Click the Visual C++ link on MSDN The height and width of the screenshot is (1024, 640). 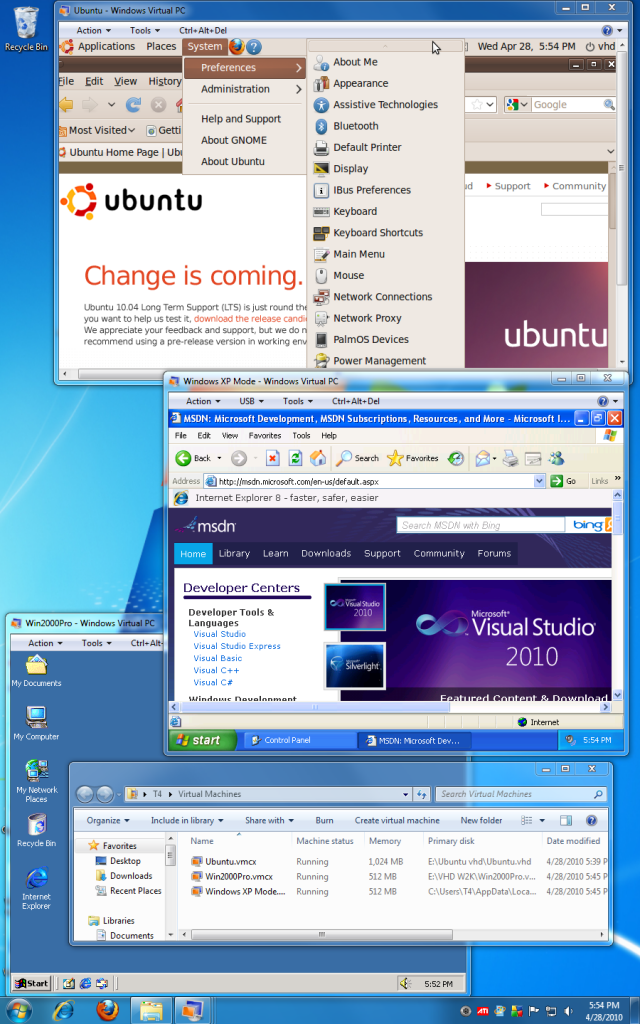coord(216,670)
